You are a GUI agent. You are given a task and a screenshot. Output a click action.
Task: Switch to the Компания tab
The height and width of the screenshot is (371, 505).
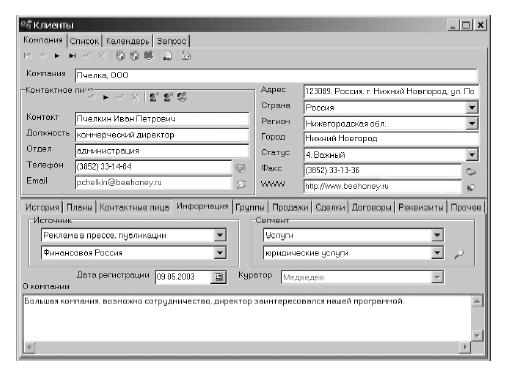(43, 40)
